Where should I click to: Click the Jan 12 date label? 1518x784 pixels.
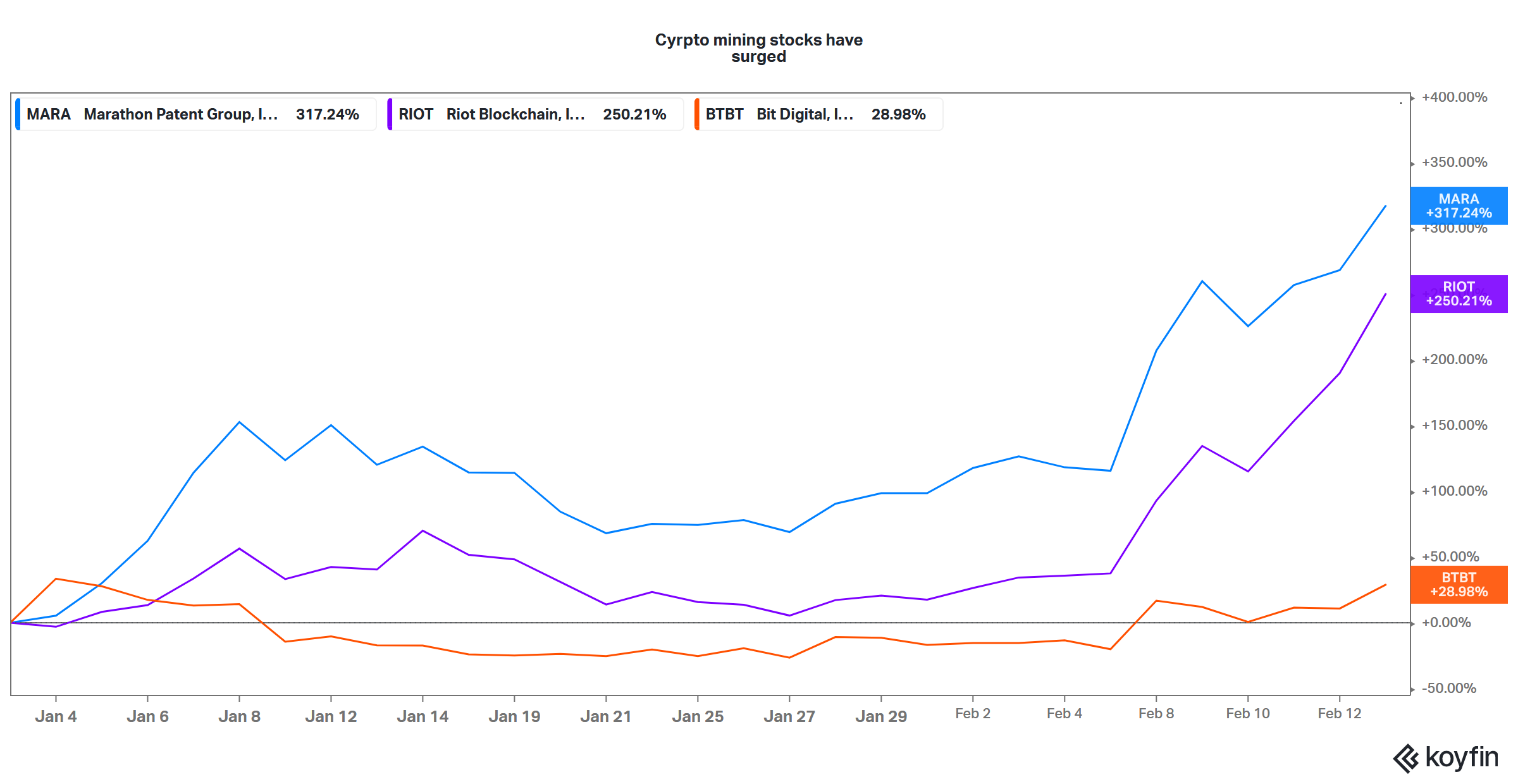pyautogui.click(x=331, y=716)
